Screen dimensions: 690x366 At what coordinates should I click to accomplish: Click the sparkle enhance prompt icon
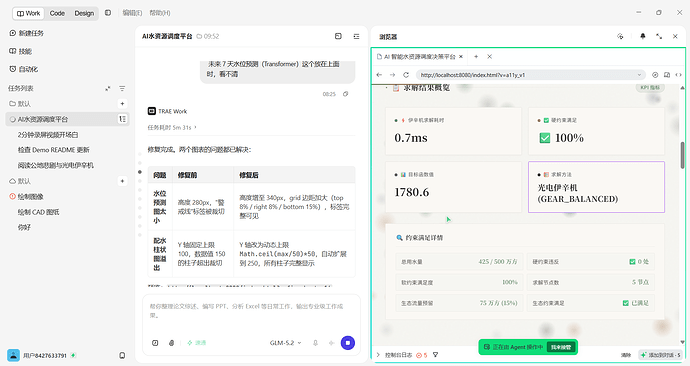[331, 343]
